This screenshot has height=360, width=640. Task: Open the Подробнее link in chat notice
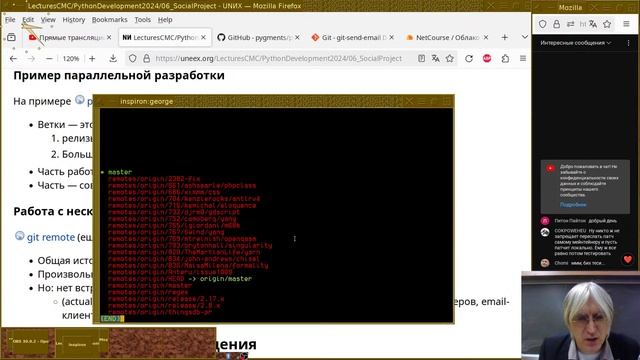(x=573, y=204)
